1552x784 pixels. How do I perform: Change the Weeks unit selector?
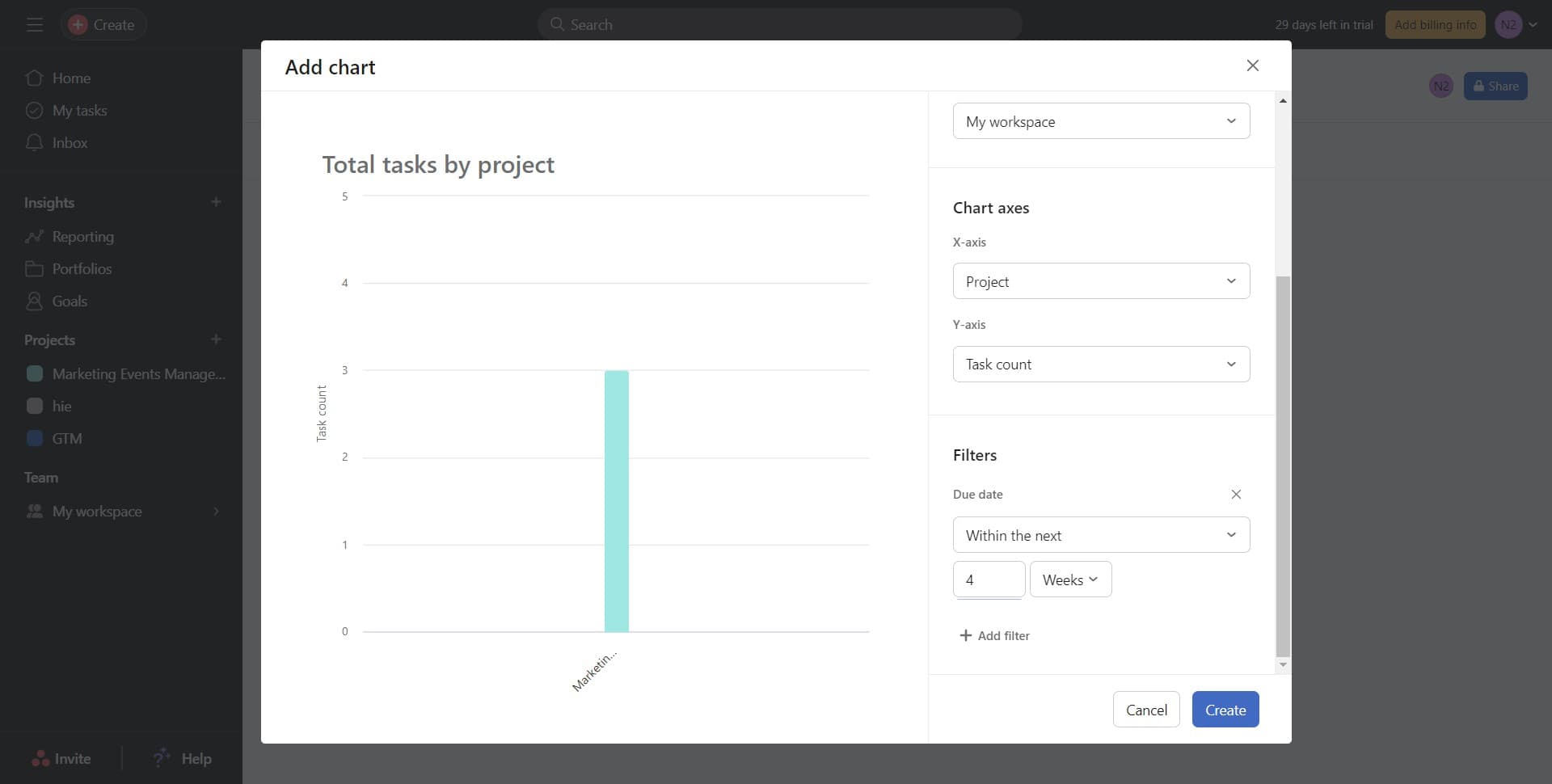click(1069, 580)
